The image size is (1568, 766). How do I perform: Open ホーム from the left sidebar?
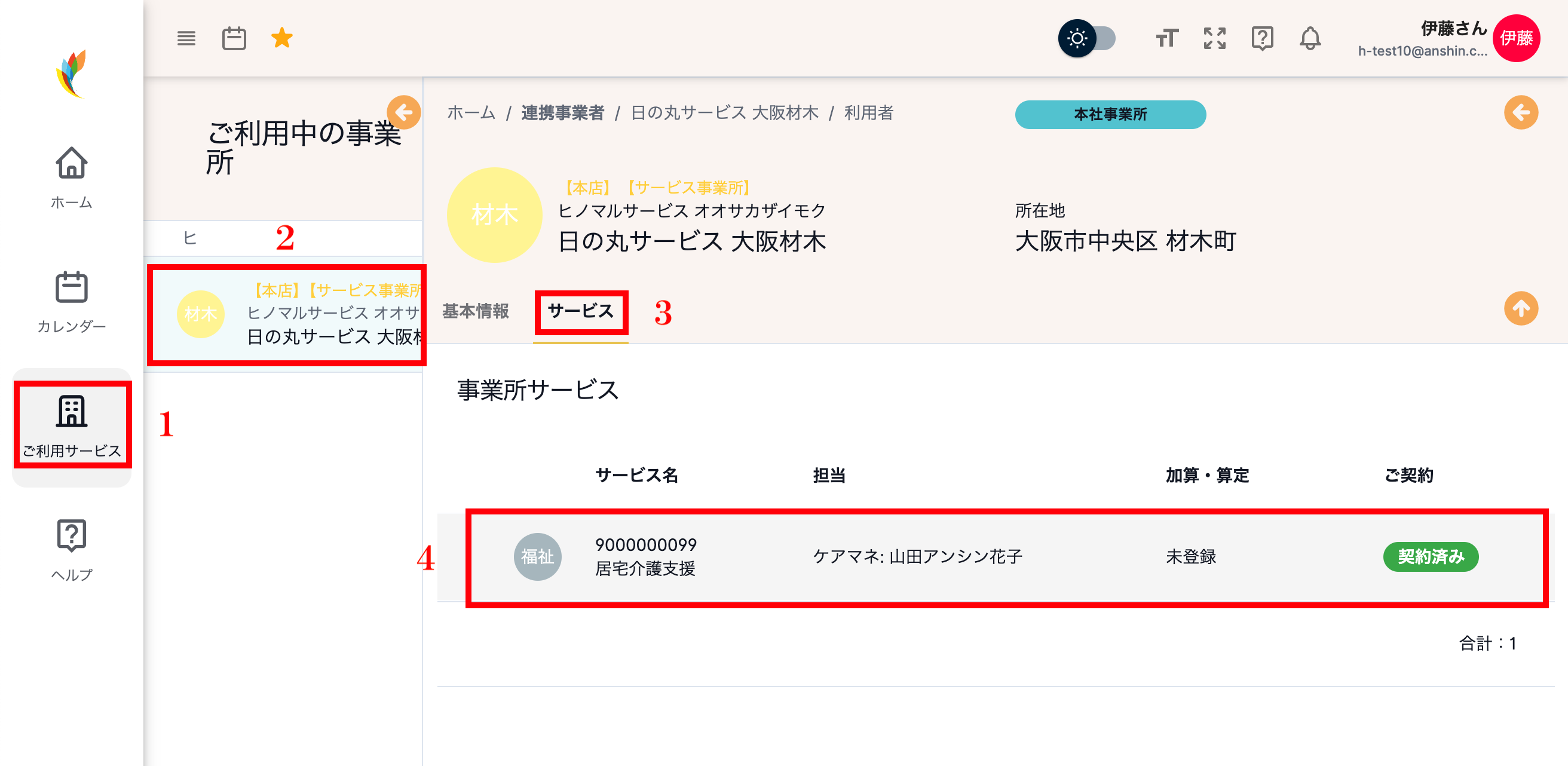coord(72,177)
